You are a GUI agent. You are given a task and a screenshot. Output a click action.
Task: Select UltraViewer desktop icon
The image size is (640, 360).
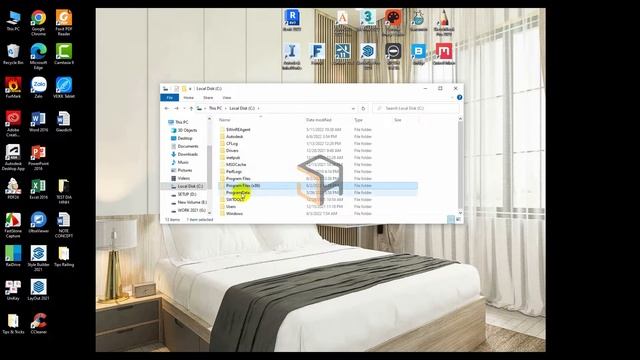pos(38,222)
